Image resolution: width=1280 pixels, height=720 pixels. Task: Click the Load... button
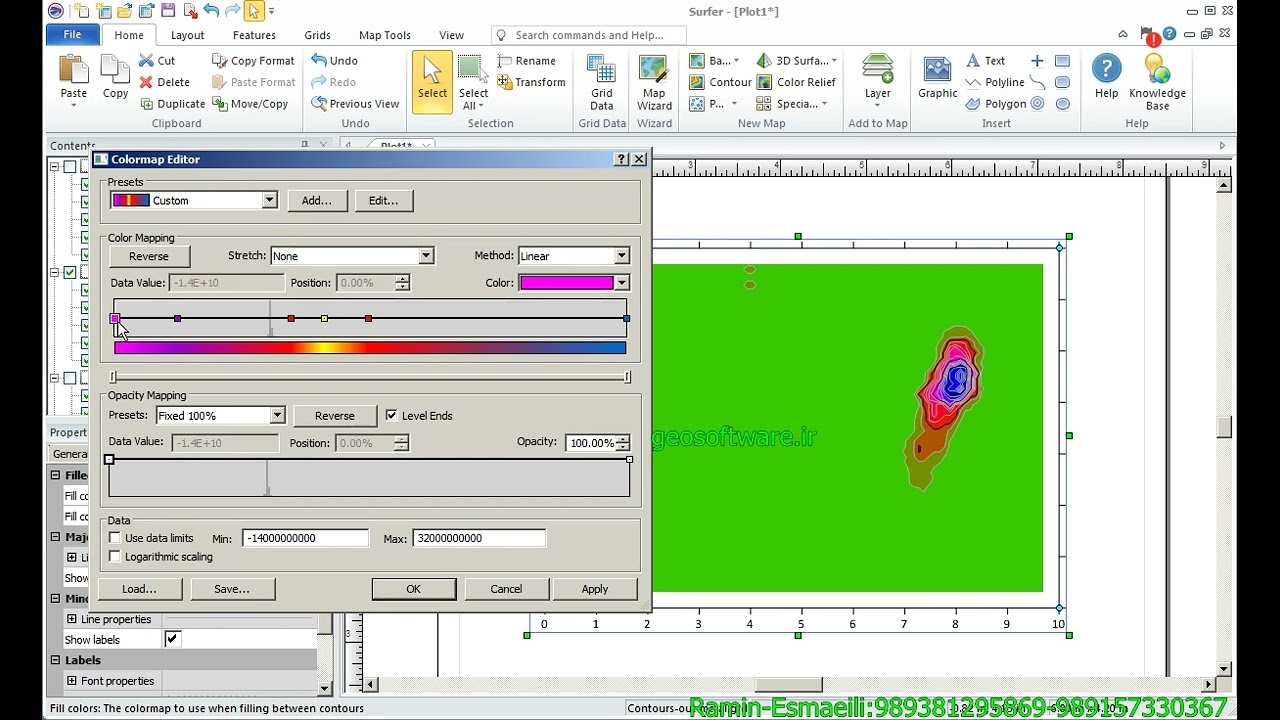[139, 589]
